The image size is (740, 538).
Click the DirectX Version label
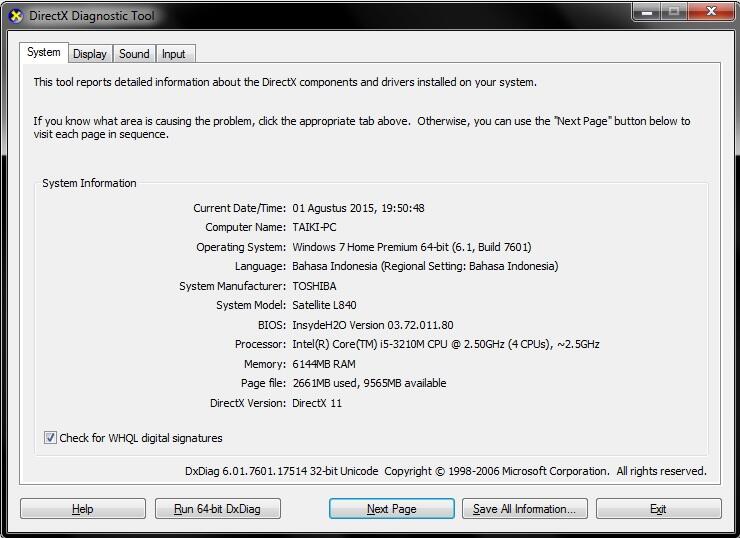pyautogui.click(x=248, y=403)
